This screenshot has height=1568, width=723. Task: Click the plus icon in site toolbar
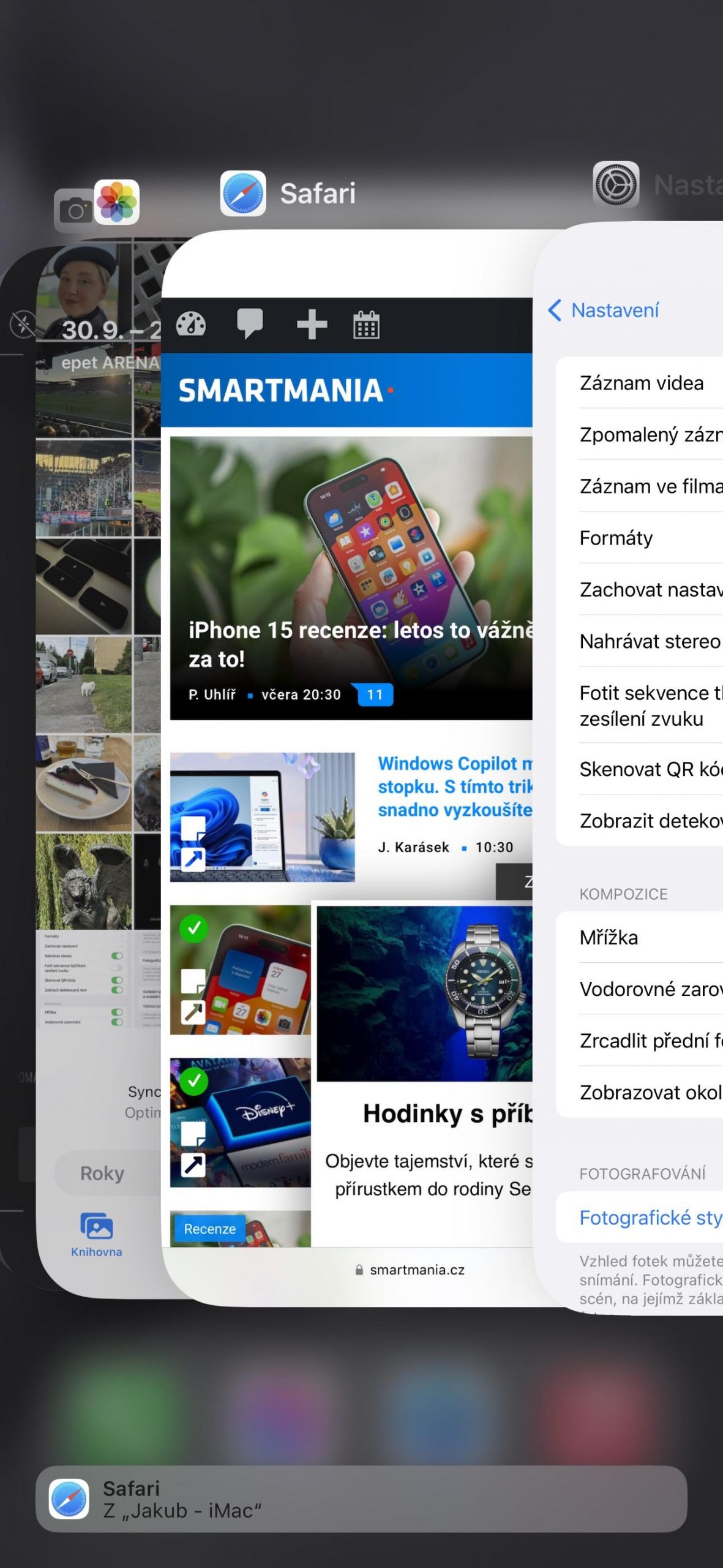(312, 324)
